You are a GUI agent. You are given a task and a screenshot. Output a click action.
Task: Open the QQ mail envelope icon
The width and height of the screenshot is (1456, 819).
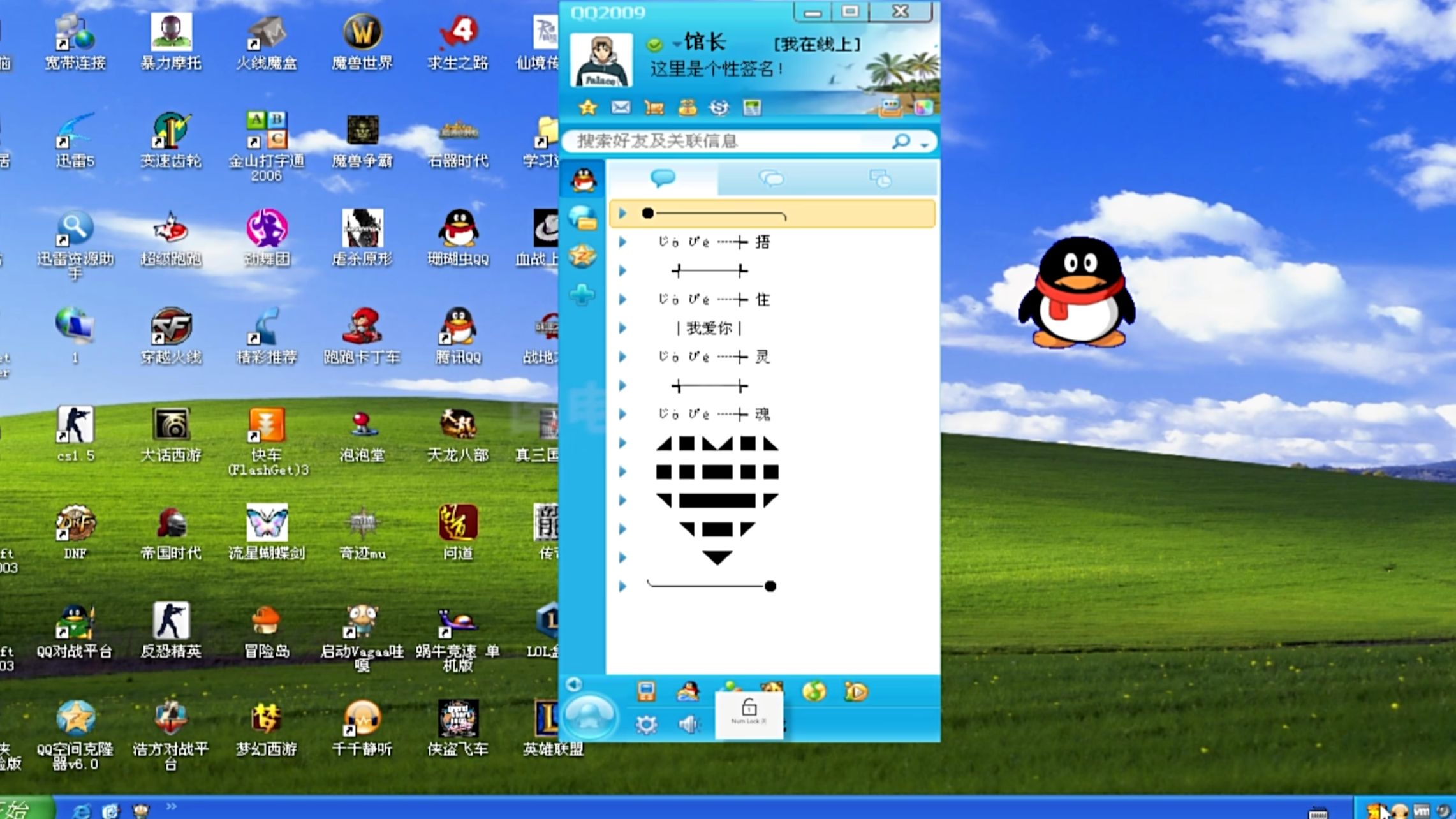coord(621,108)
